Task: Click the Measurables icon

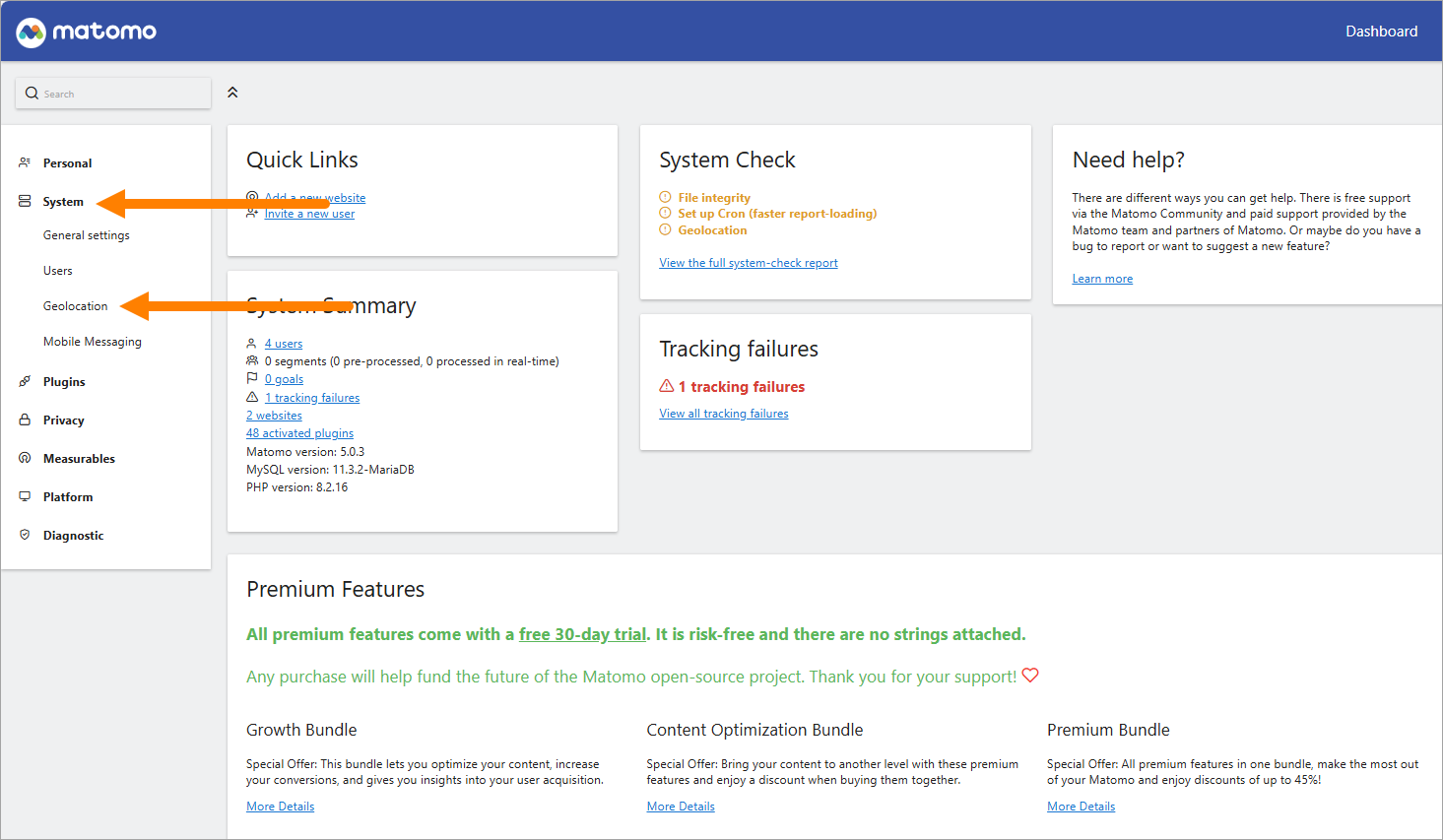Action: [25, 458]
